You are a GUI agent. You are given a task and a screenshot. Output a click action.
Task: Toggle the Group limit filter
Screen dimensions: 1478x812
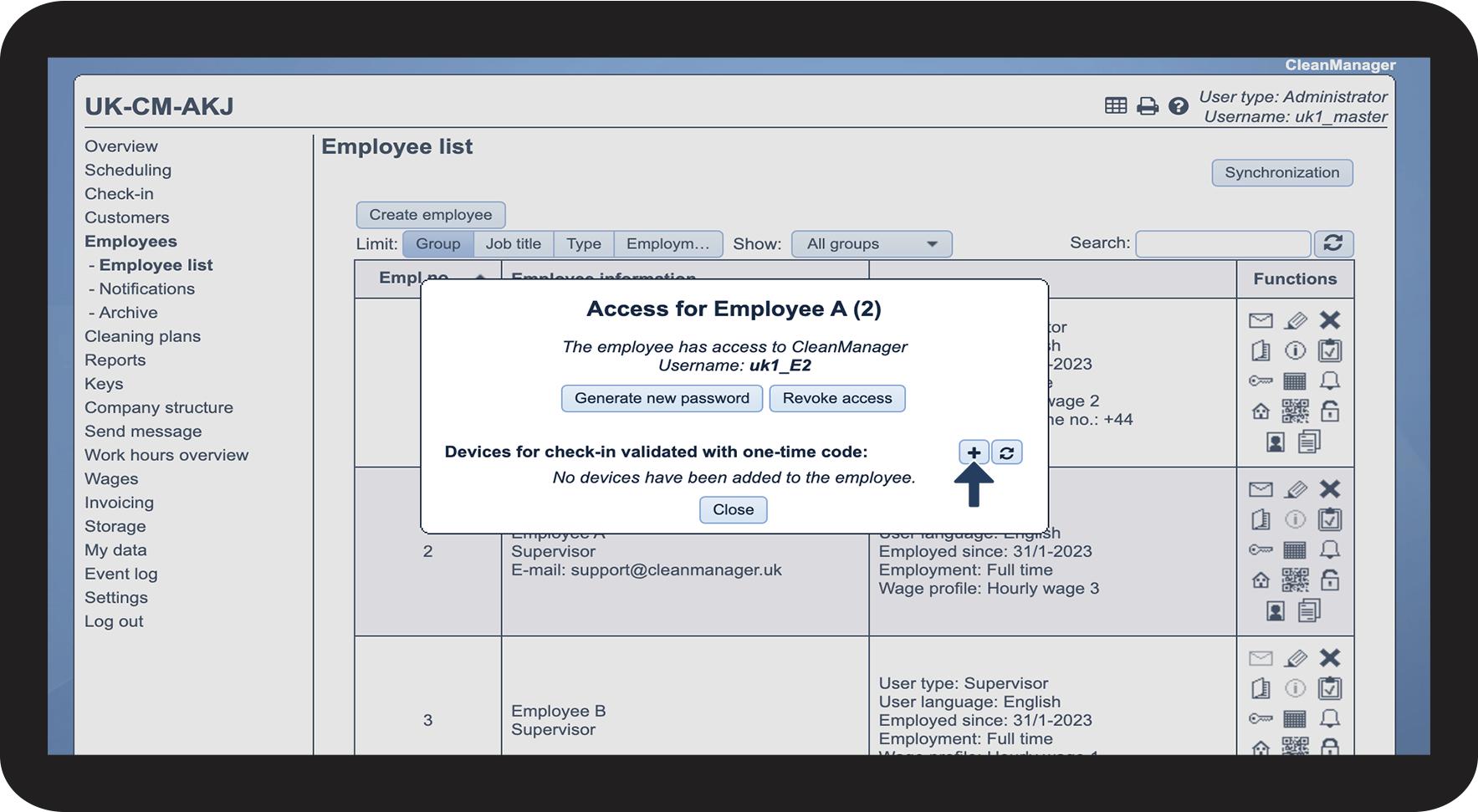tap(438, 244)
